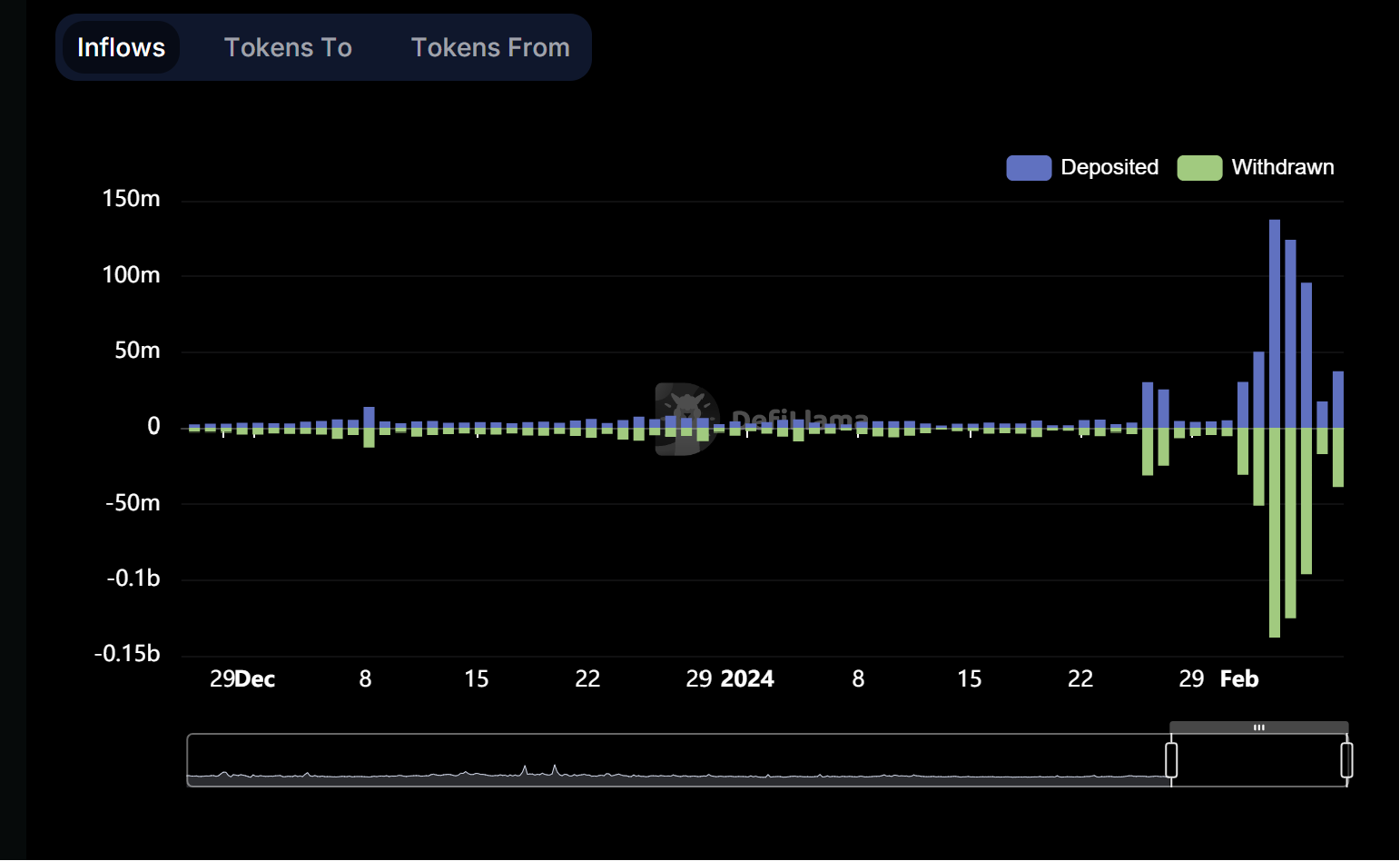Hide the series via Deposited legend text
This screenshot has height=861, width=1400.
(x=1109, y=168)
